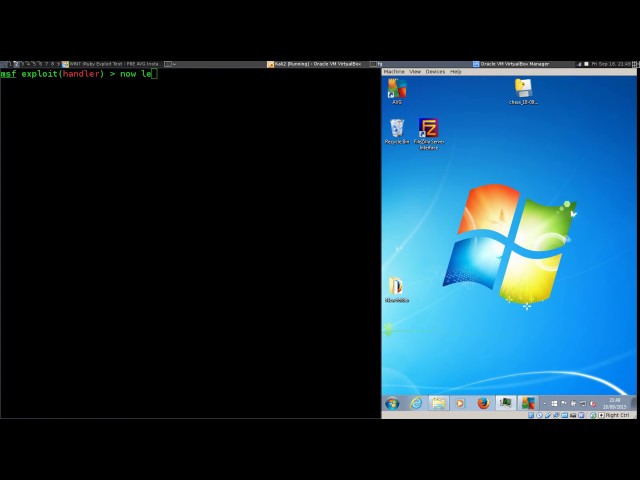Viewport: 640px width, 480px height.
Task: Show hidden tray icons arrow in Windows taskbar
Action: click(x=545, y=404)
